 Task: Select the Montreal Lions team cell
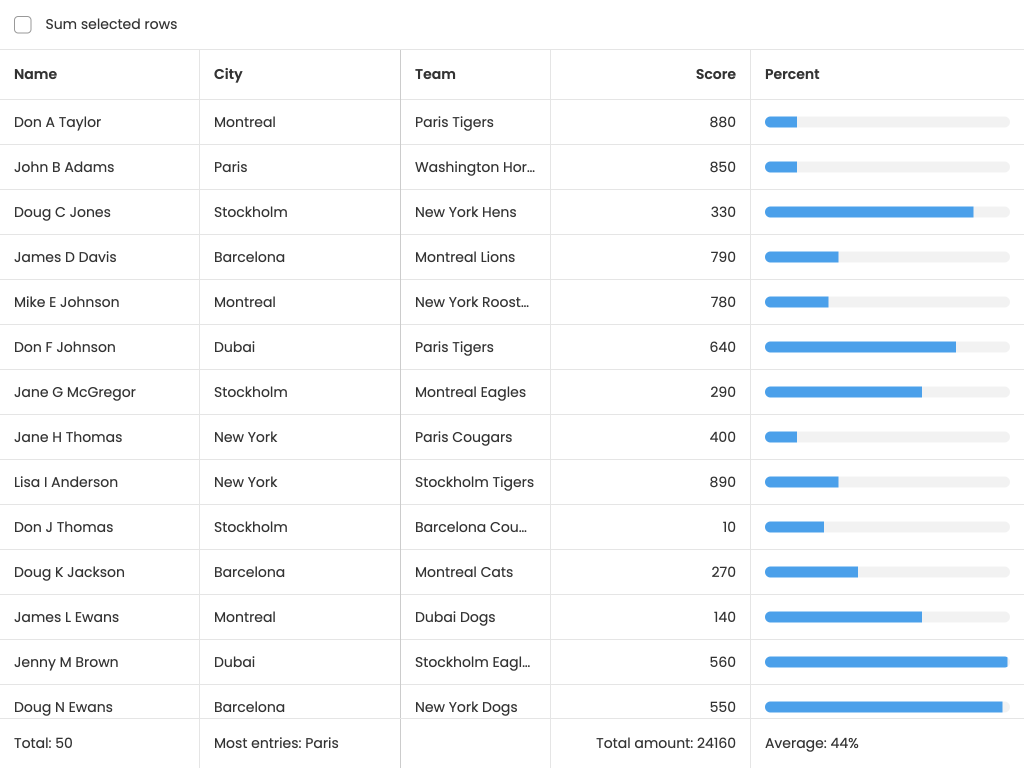pos(465,257)
